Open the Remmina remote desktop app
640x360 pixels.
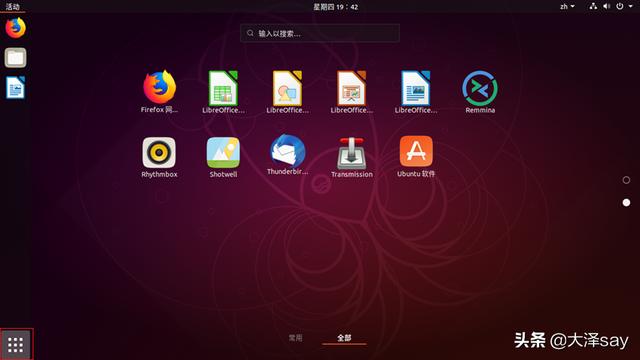click(x=480, y=88)
